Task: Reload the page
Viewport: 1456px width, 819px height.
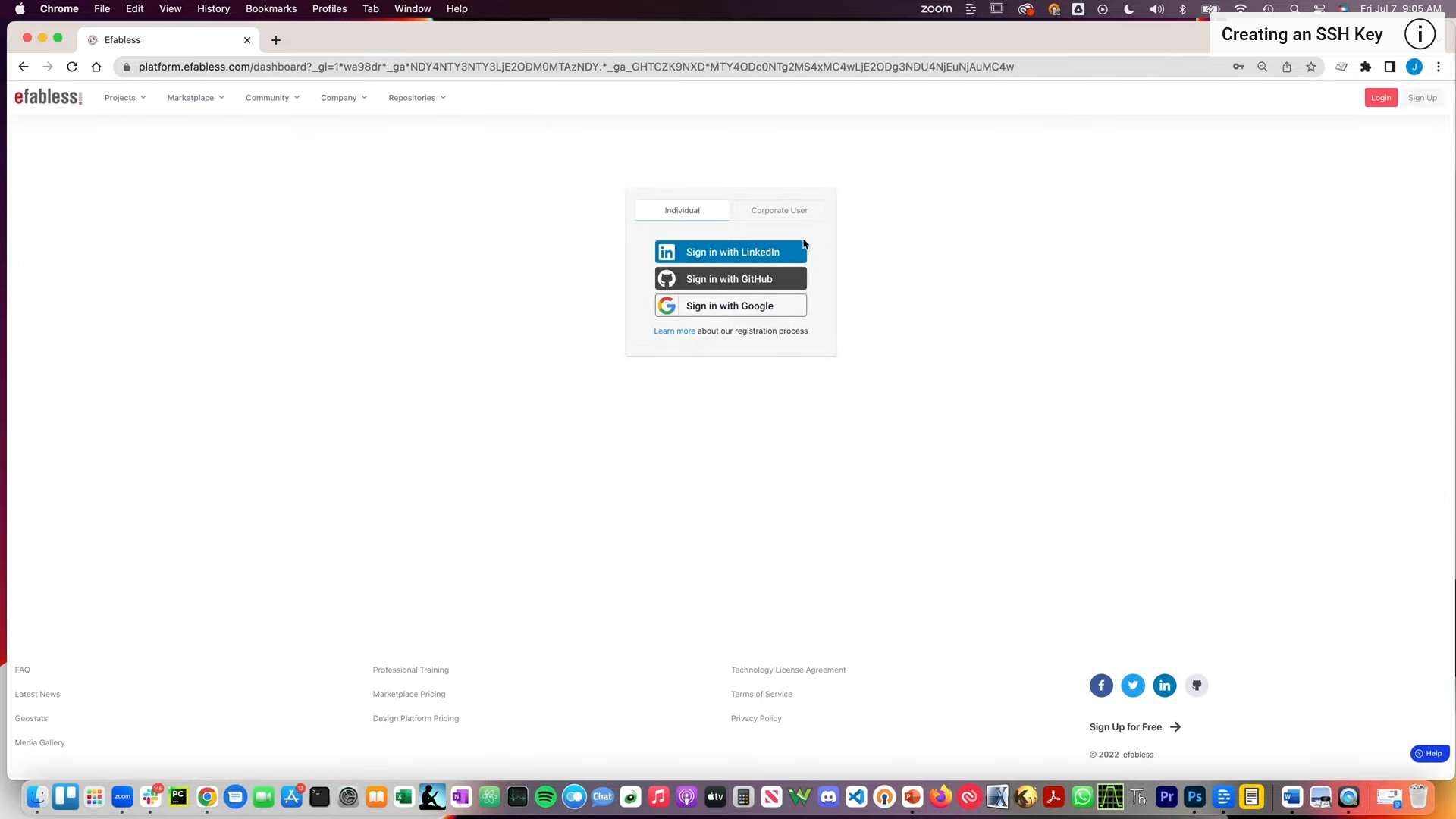Action: (72, 67)
